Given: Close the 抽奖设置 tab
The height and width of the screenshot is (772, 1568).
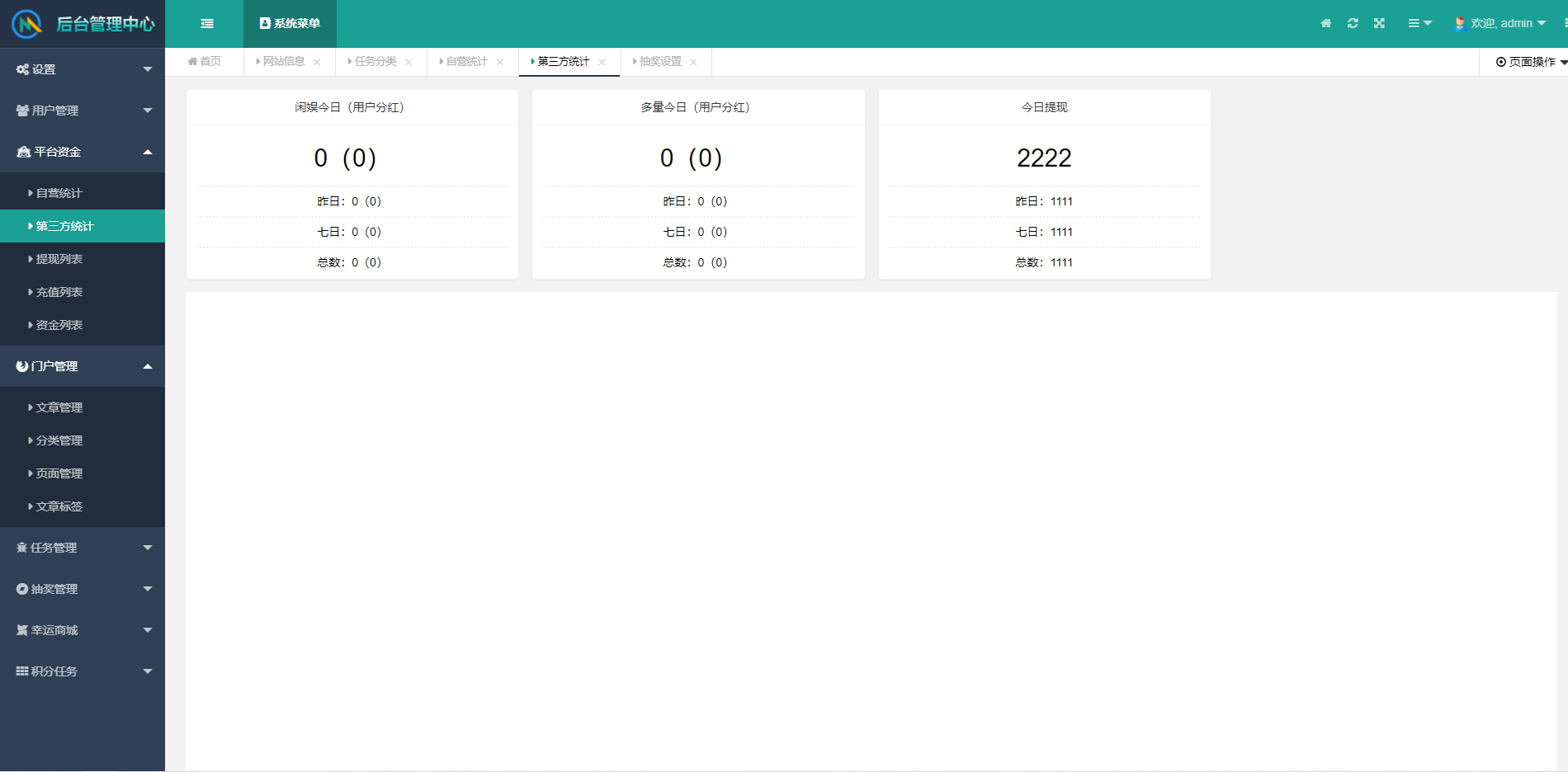Looking at the screenshot, I should (x=693, y=61).
